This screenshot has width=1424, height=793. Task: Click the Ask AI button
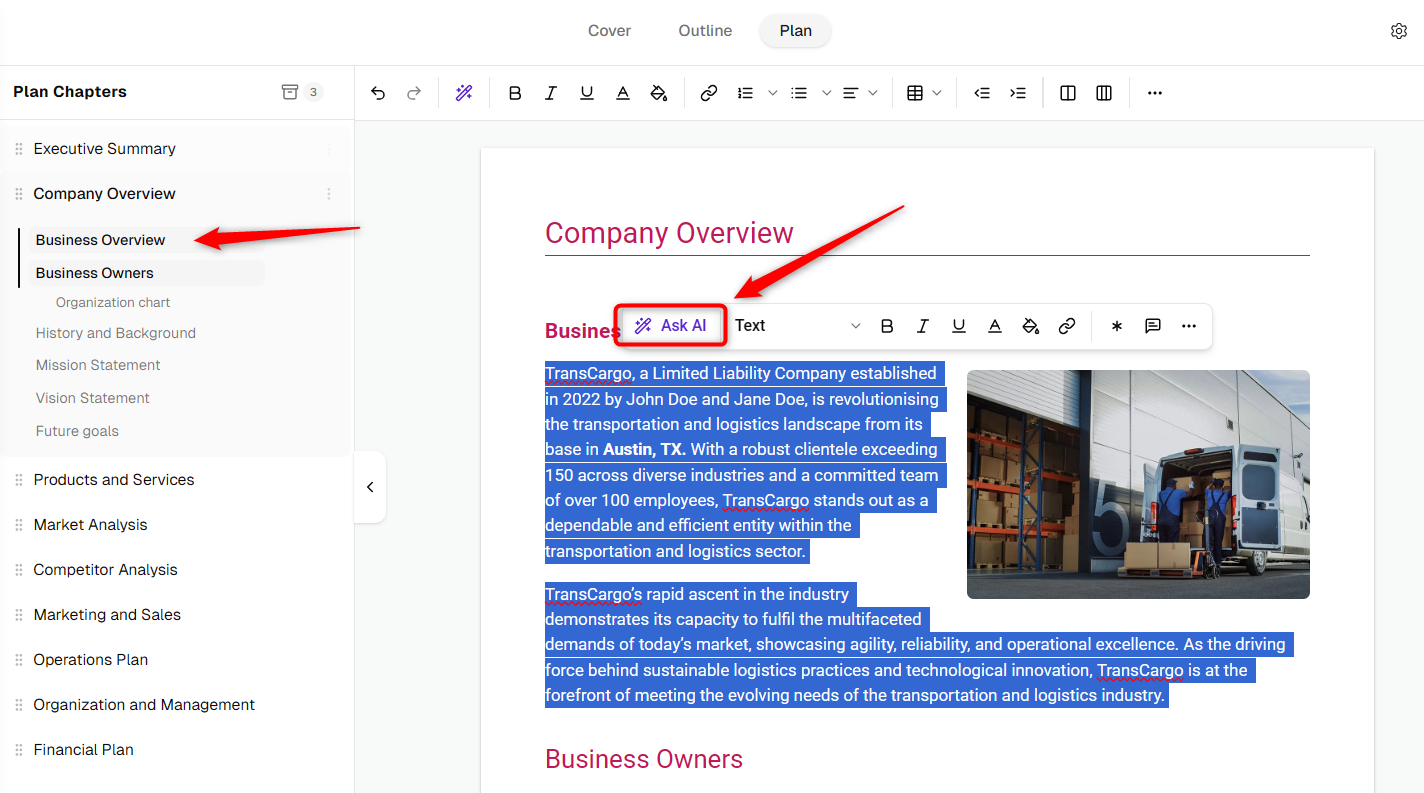coord(671,326)
